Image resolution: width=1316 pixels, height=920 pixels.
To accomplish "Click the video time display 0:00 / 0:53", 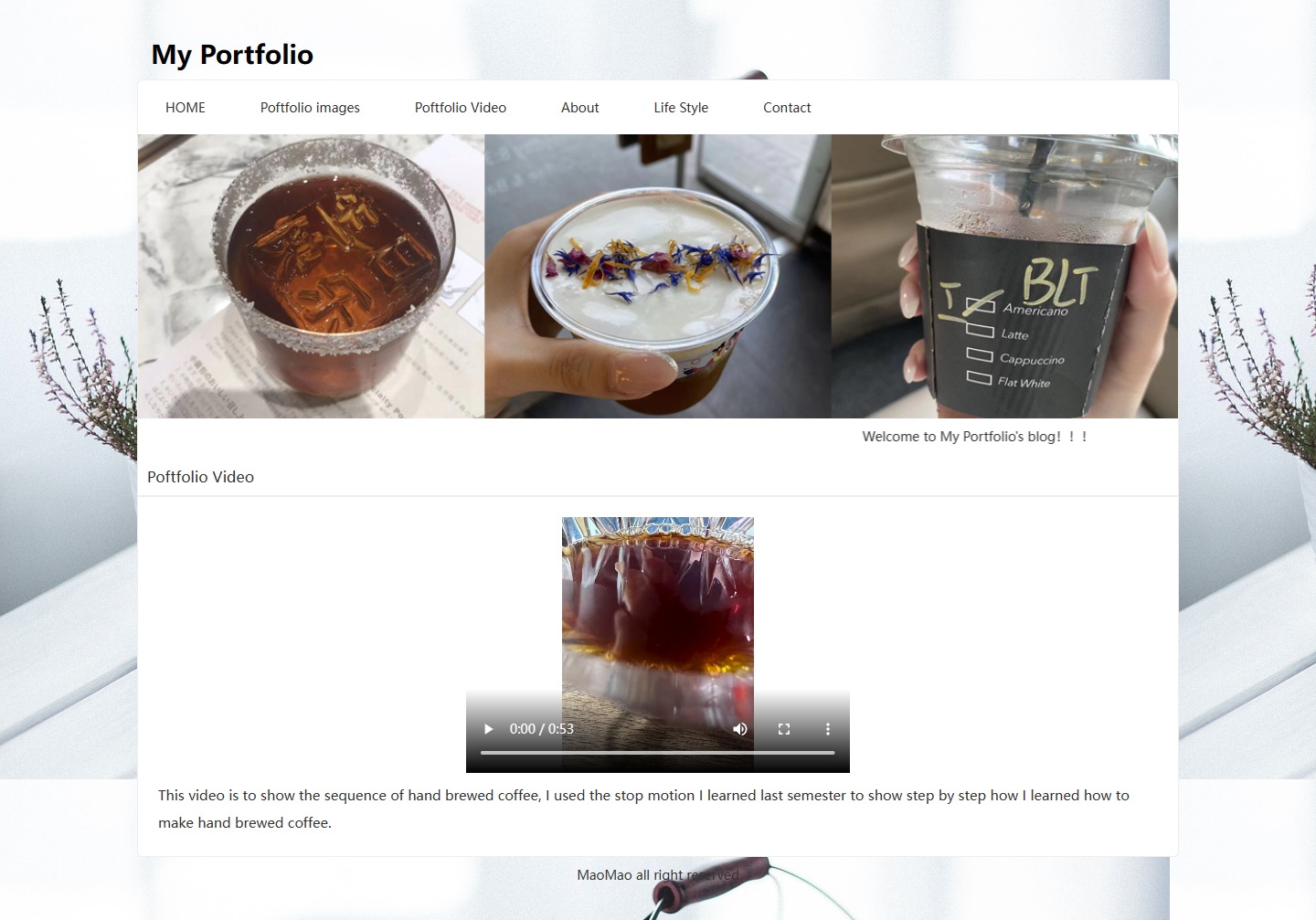I will point(542,729).
